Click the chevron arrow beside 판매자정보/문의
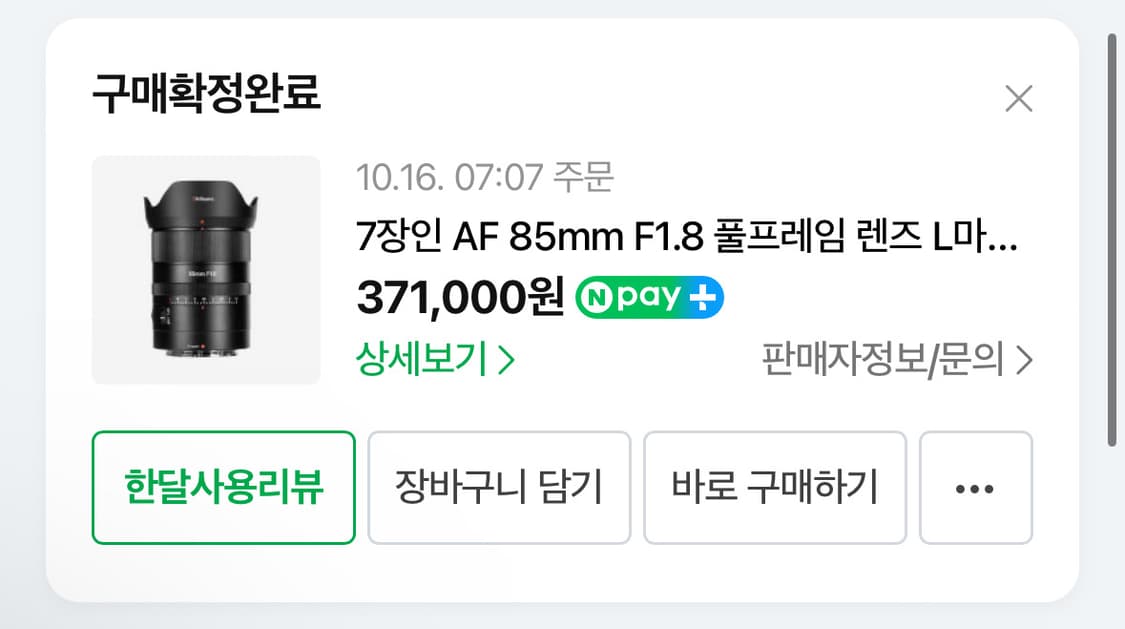The height and width of the screenshot is (629, 1125). point(1023,360)
